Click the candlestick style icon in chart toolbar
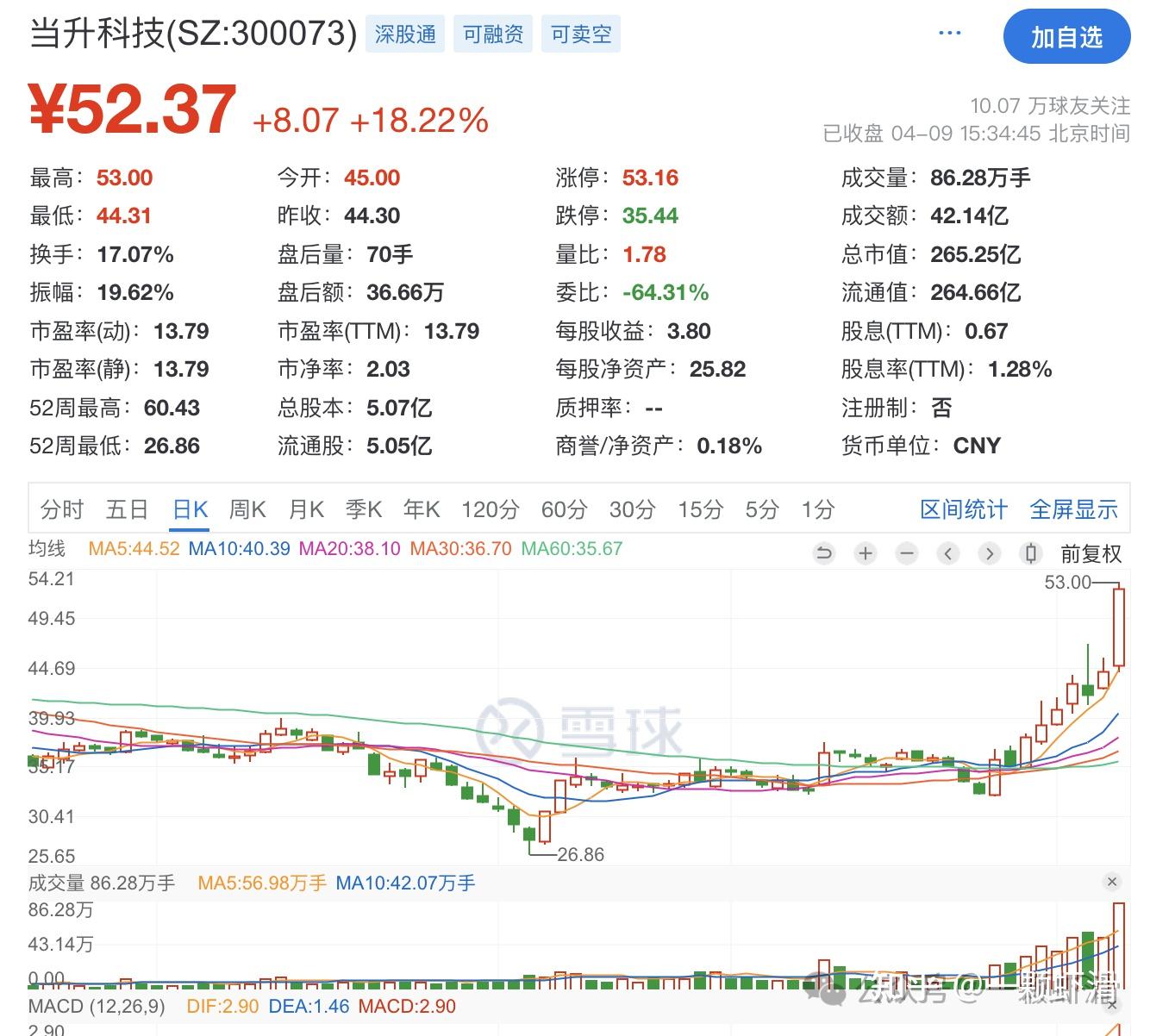 (1031, 553)
